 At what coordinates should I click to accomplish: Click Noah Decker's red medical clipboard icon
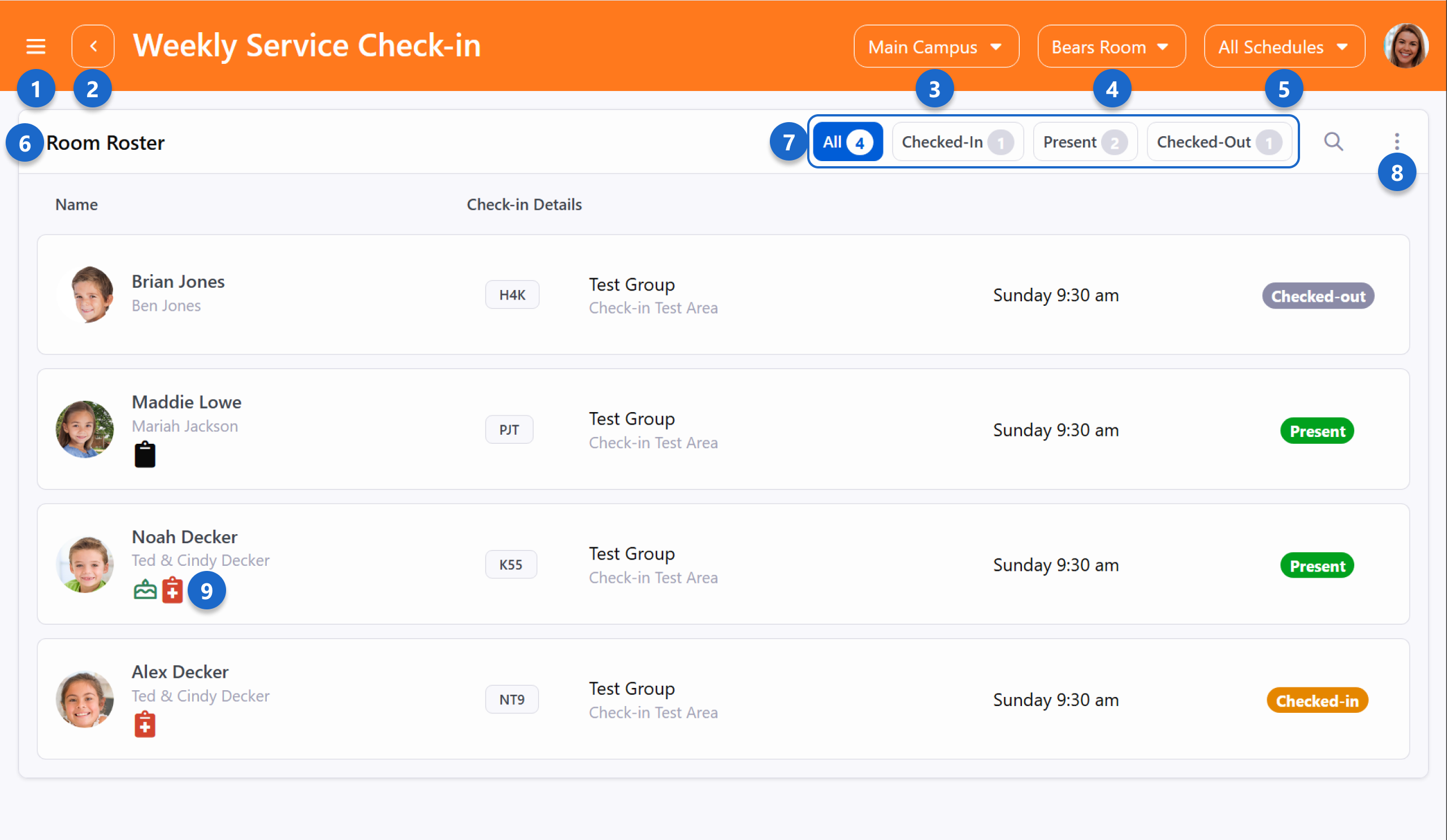coord(172,590)
